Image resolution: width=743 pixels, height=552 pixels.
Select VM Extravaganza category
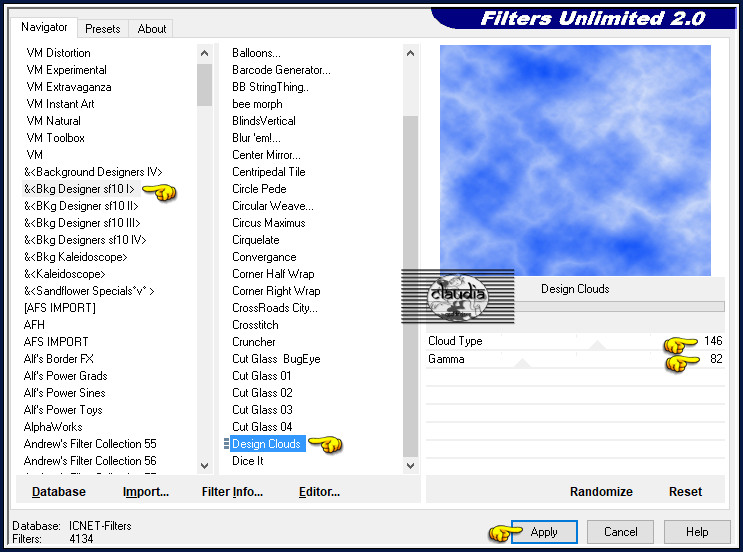69,87
